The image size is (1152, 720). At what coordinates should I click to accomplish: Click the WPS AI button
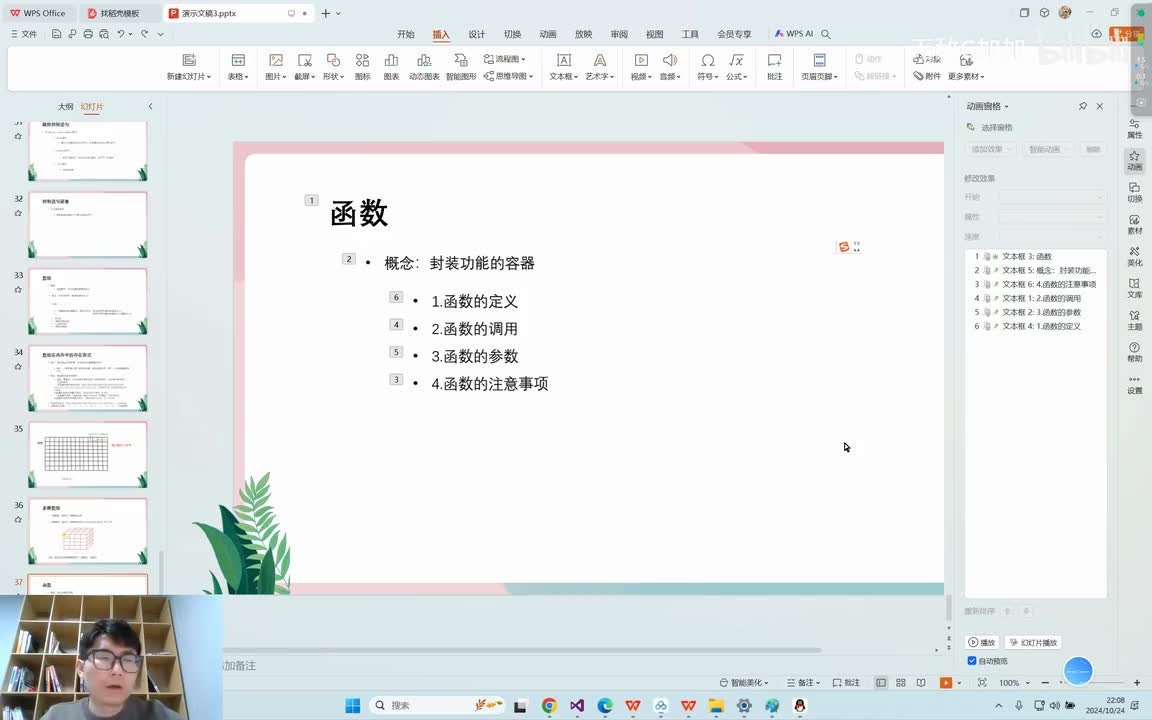pyautogui.click(x=793, y=34)
